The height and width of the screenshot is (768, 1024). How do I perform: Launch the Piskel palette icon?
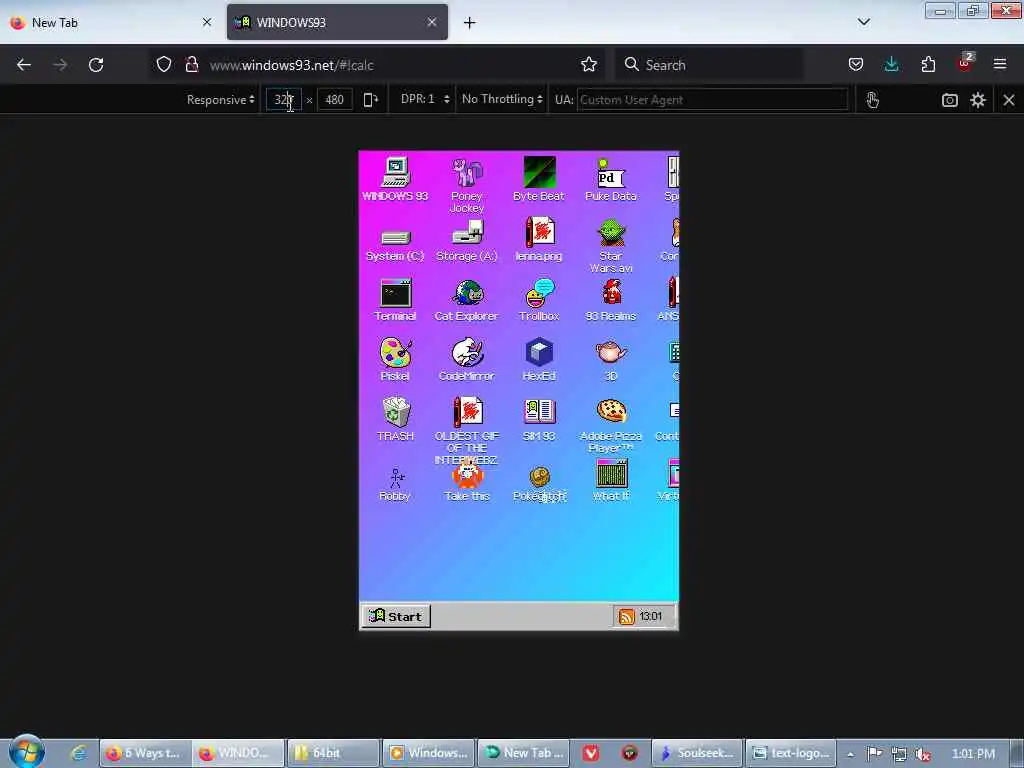395,359
